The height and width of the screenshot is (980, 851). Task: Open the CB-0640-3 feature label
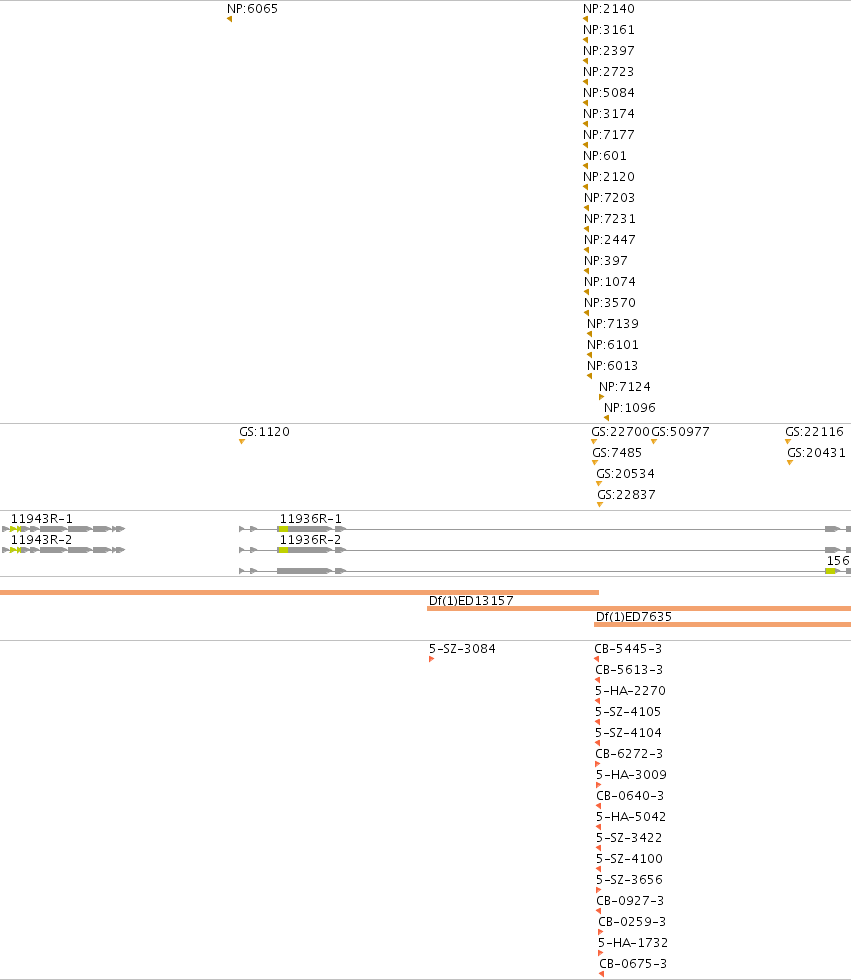630,796
